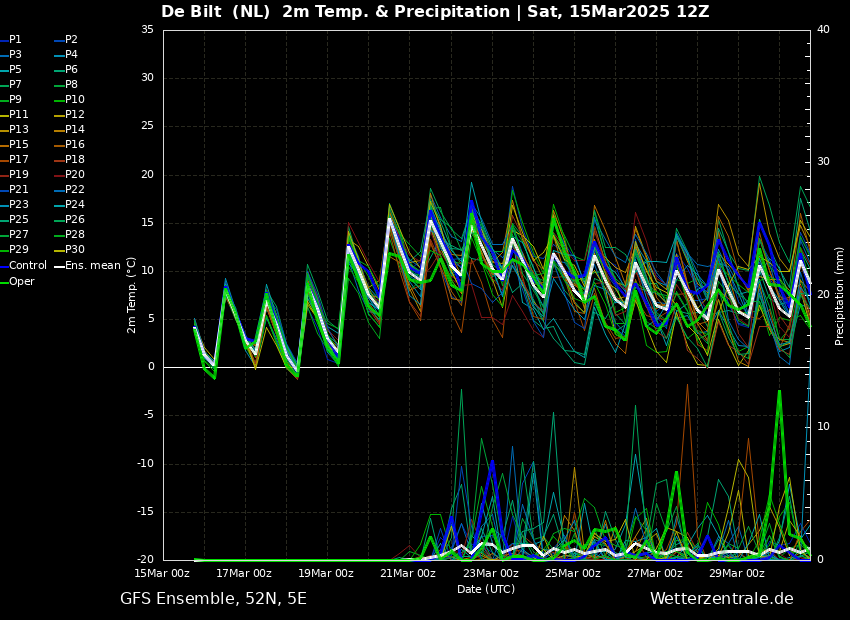The width and height of the screenshot is (850, 620).
Task: Click the 21Mar 00z date label
Action: click(x=408, y=573)
